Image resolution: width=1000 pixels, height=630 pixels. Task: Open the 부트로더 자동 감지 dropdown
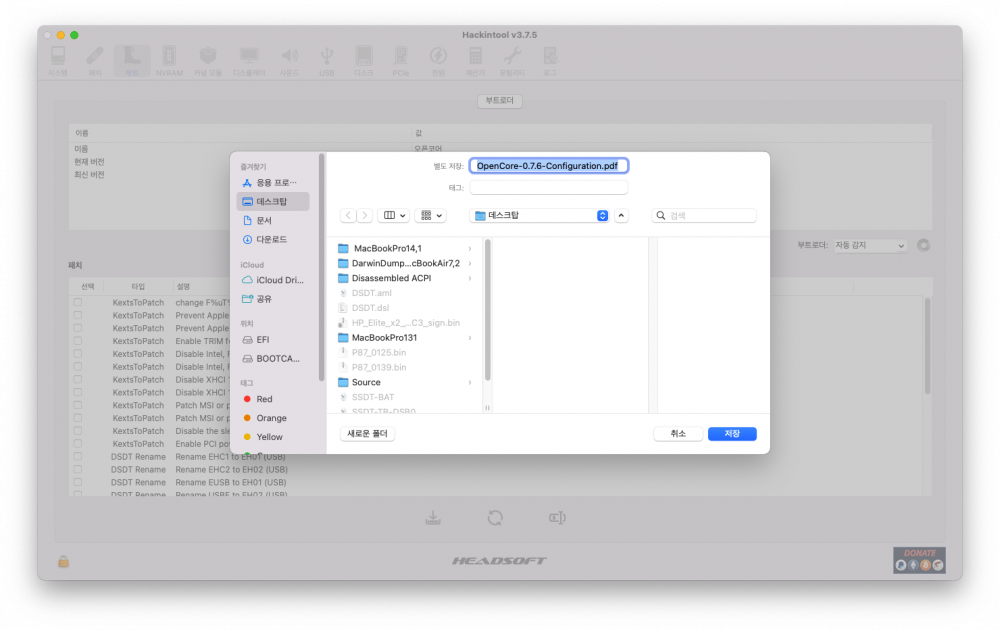click(x=871, y=245)
